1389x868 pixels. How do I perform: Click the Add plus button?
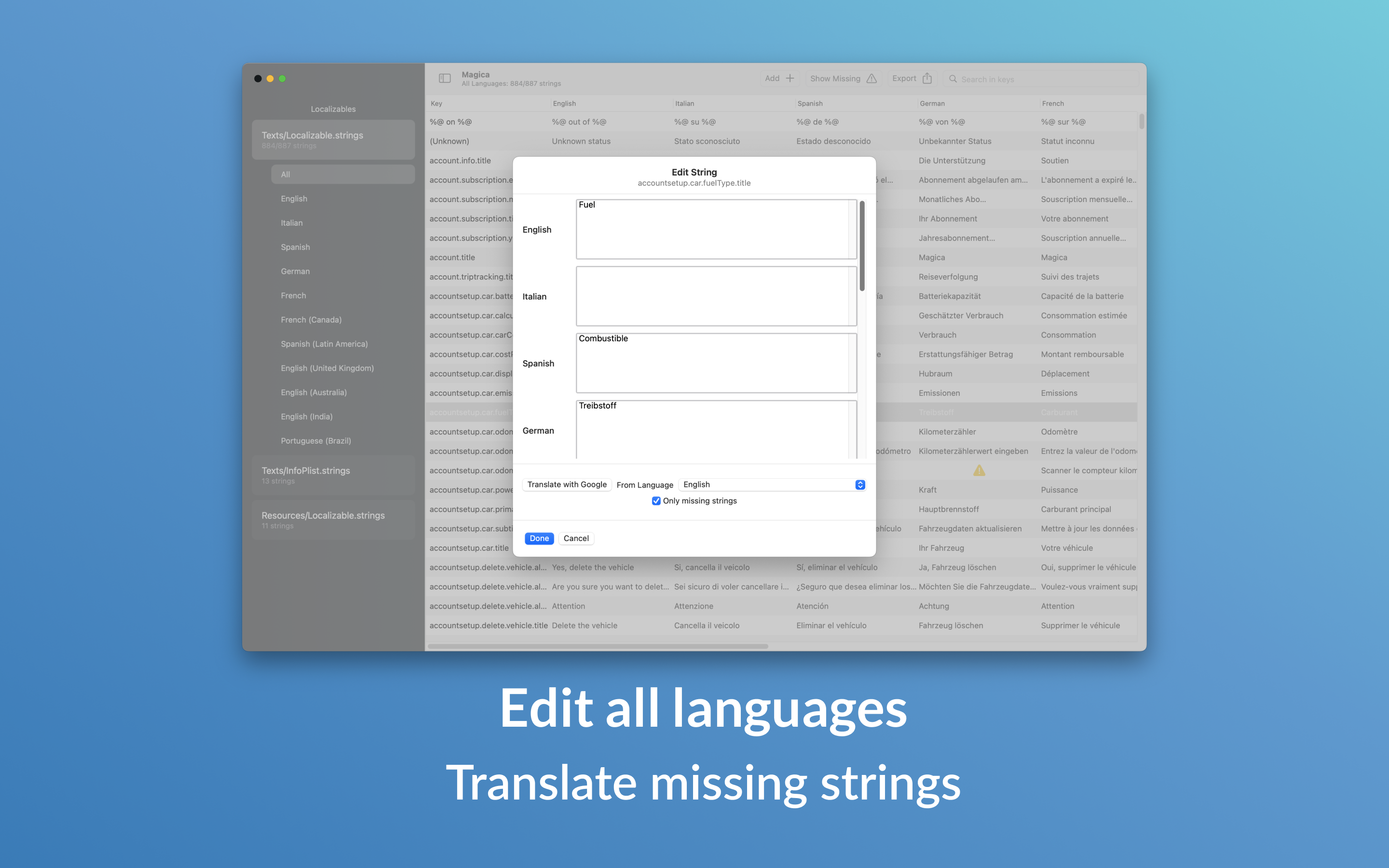click(779, 79)
